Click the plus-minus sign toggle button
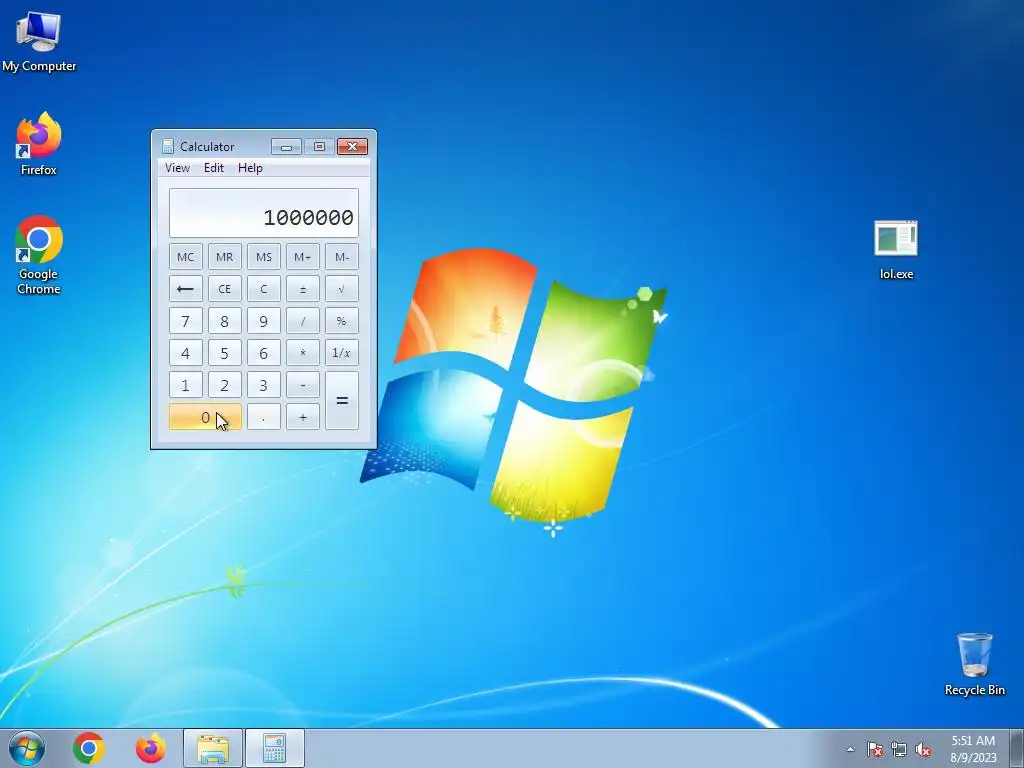The height and width of the screenshot is (768, 1024). (x=303, y=289)
